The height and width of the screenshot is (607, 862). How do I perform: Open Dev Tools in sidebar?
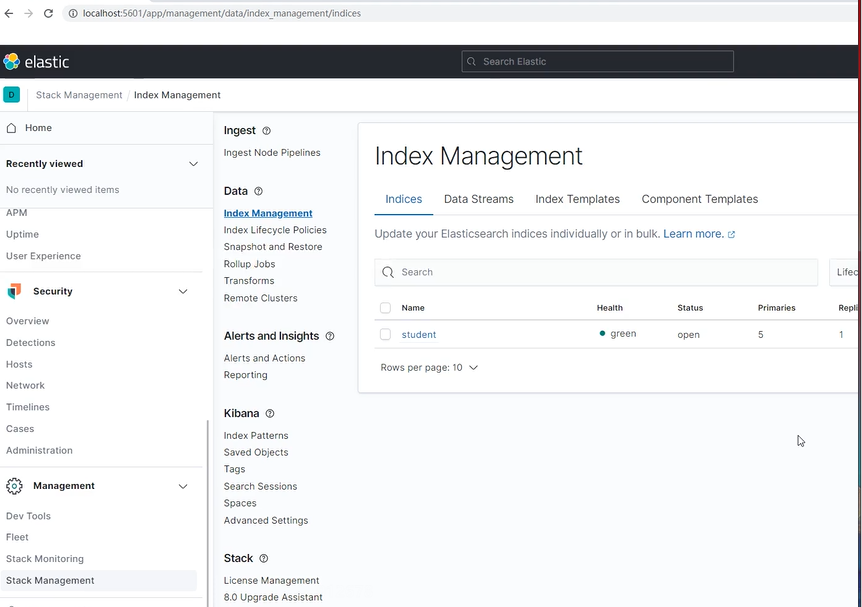pos(28,516)
